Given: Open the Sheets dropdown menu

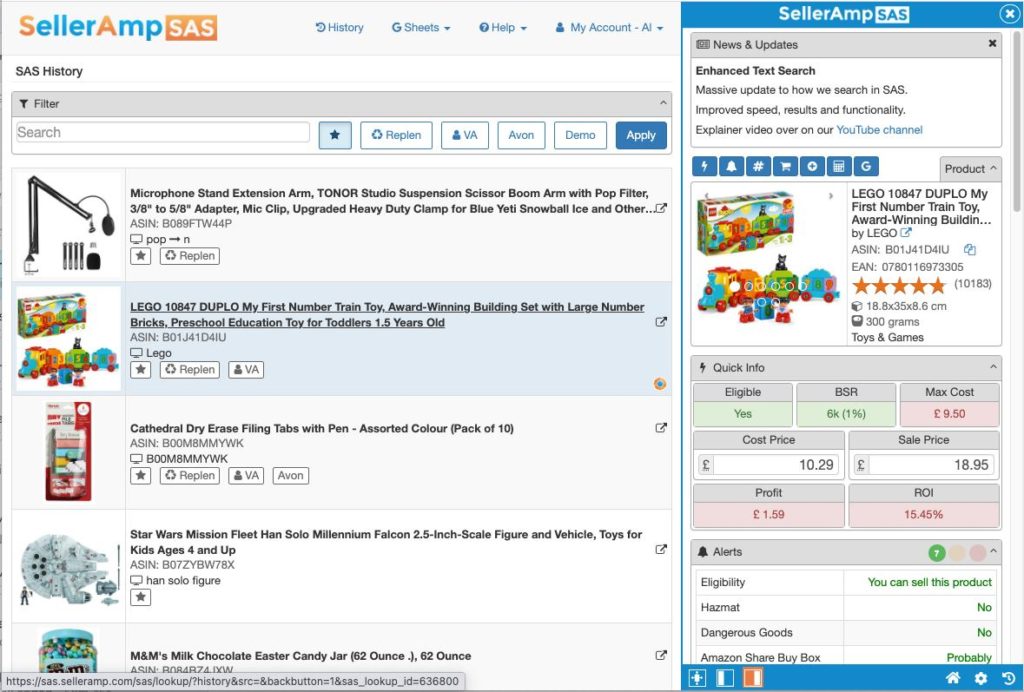Looking at the screenshot, I should point(421,27).
